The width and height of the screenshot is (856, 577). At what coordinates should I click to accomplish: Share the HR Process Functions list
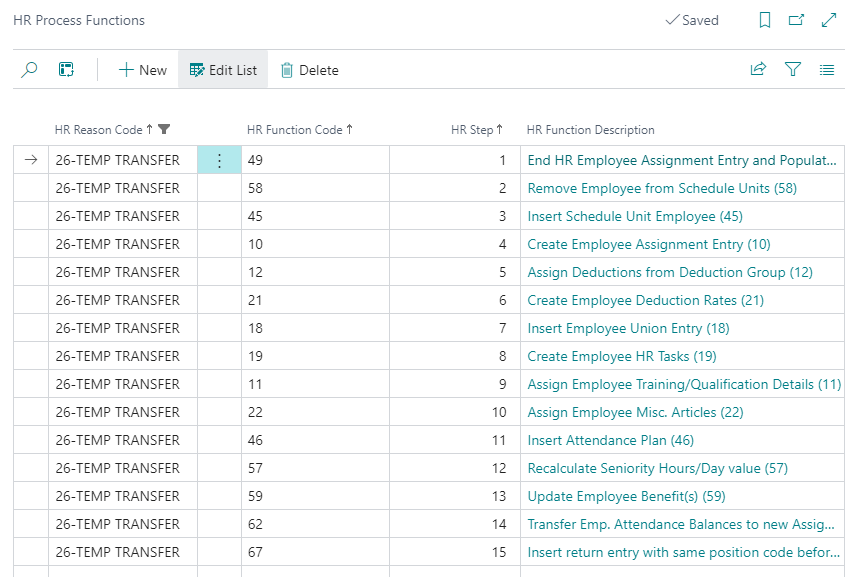(758, 70)
